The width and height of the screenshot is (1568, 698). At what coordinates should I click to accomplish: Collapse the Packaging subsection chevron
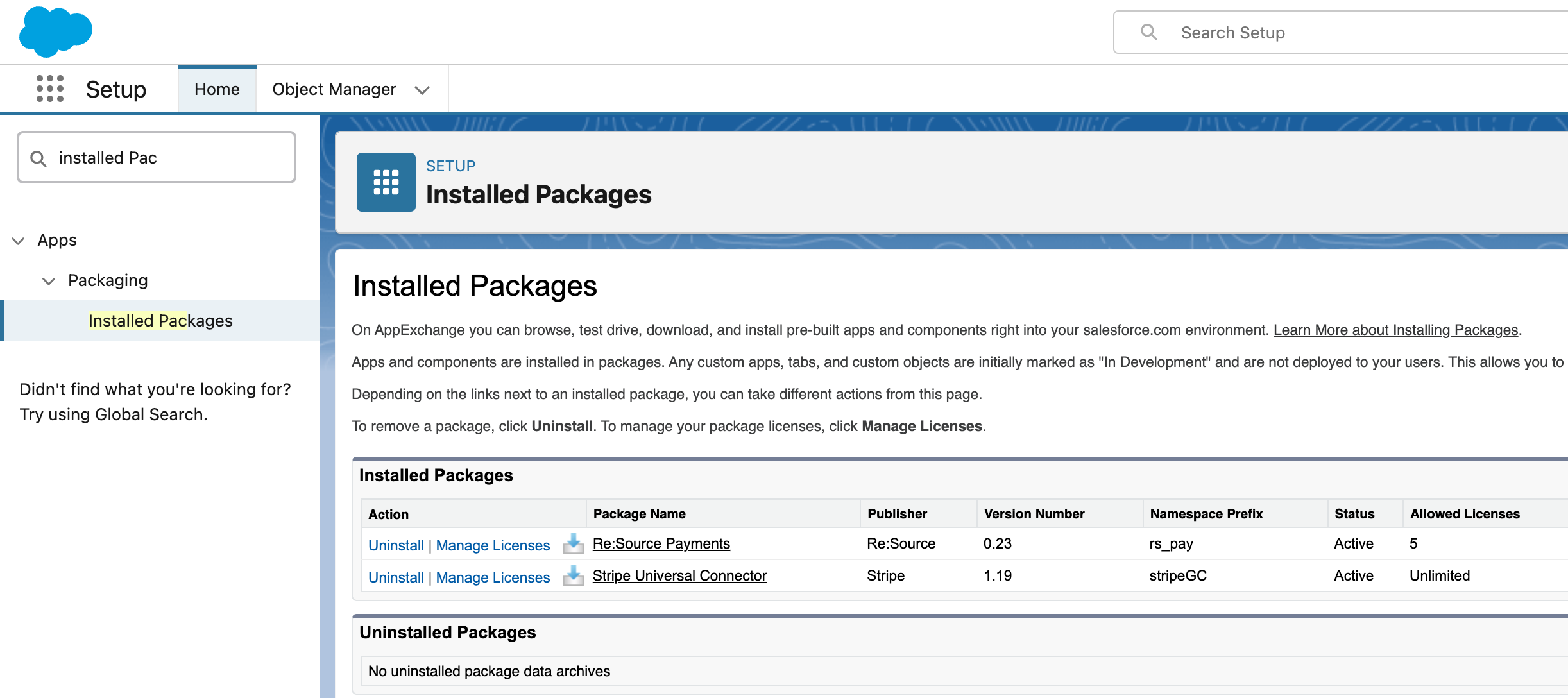(49, 281)
